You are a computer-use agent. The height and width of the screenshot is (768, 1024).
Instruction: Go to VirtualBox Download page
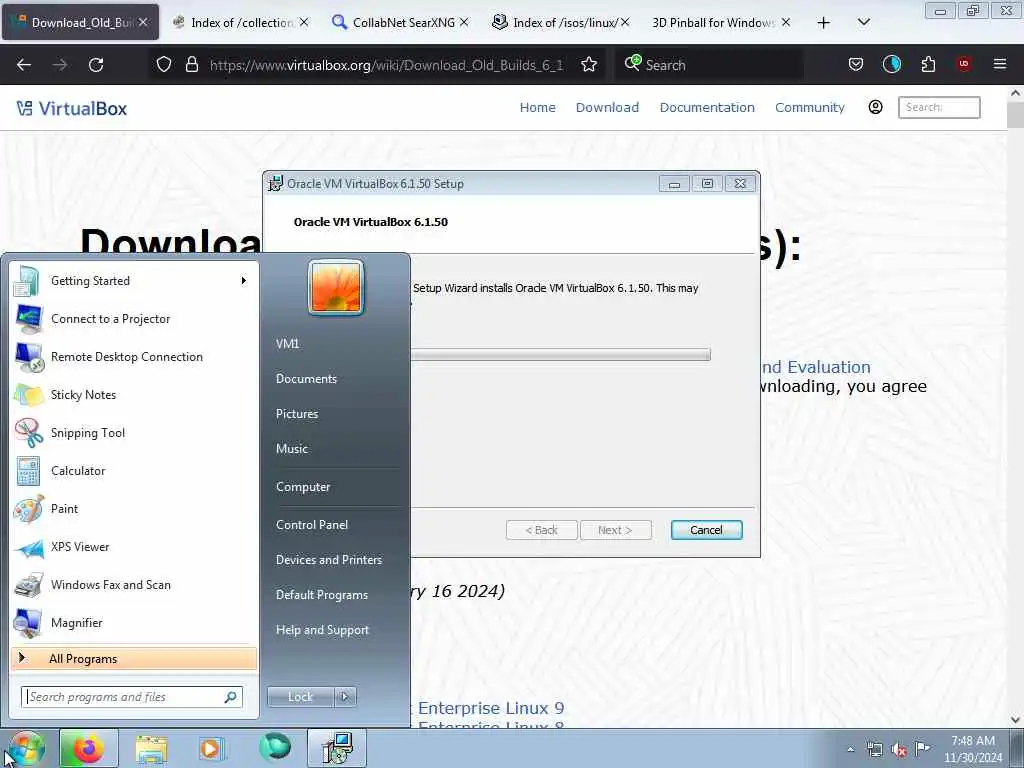[607, 108]
